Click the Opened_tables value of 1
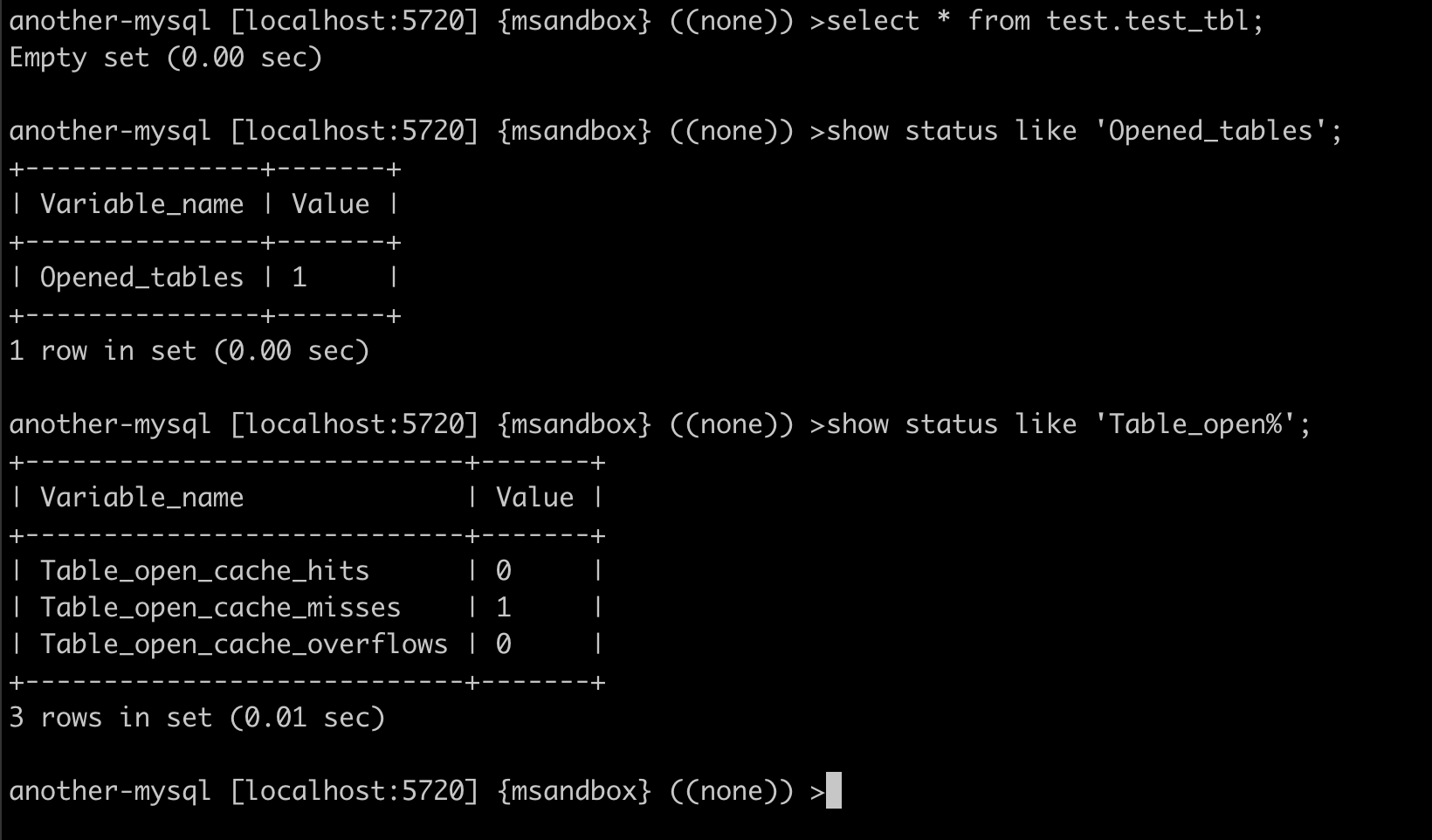1432x840 pixels. point(299,278)
